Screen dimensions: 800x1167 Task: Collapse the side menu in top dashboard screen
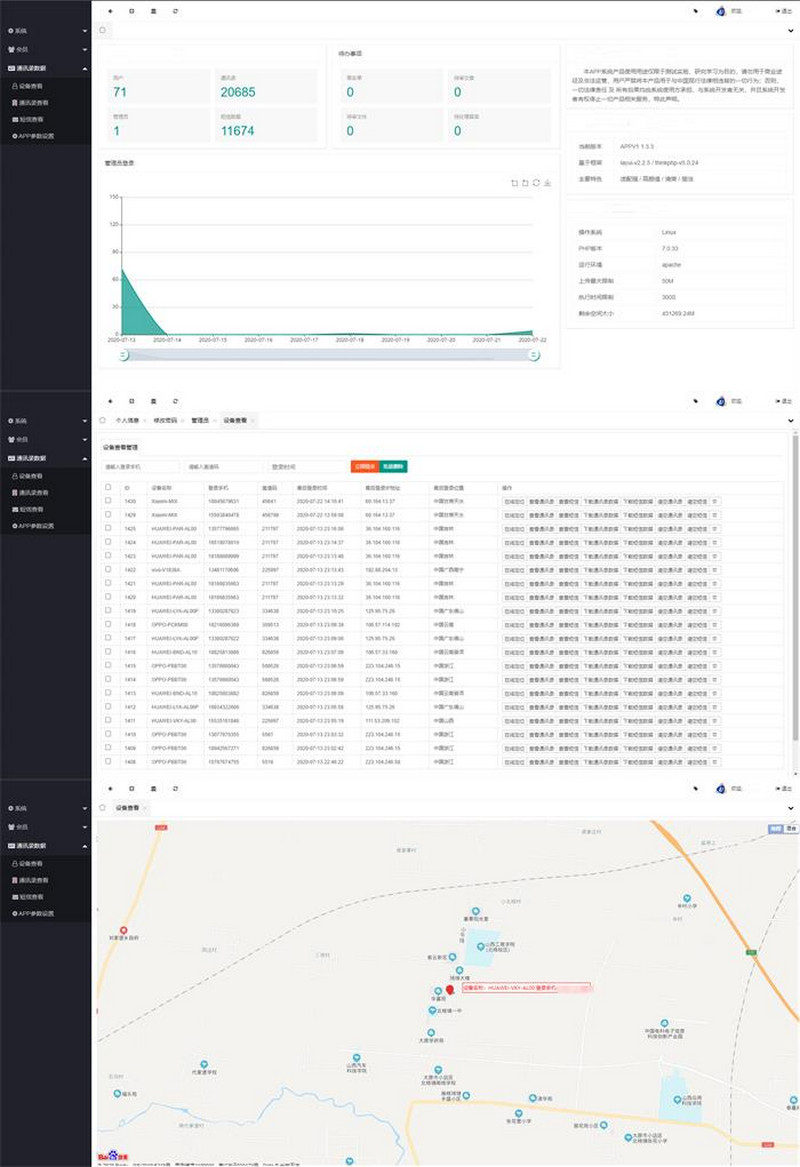click(110, 11)
